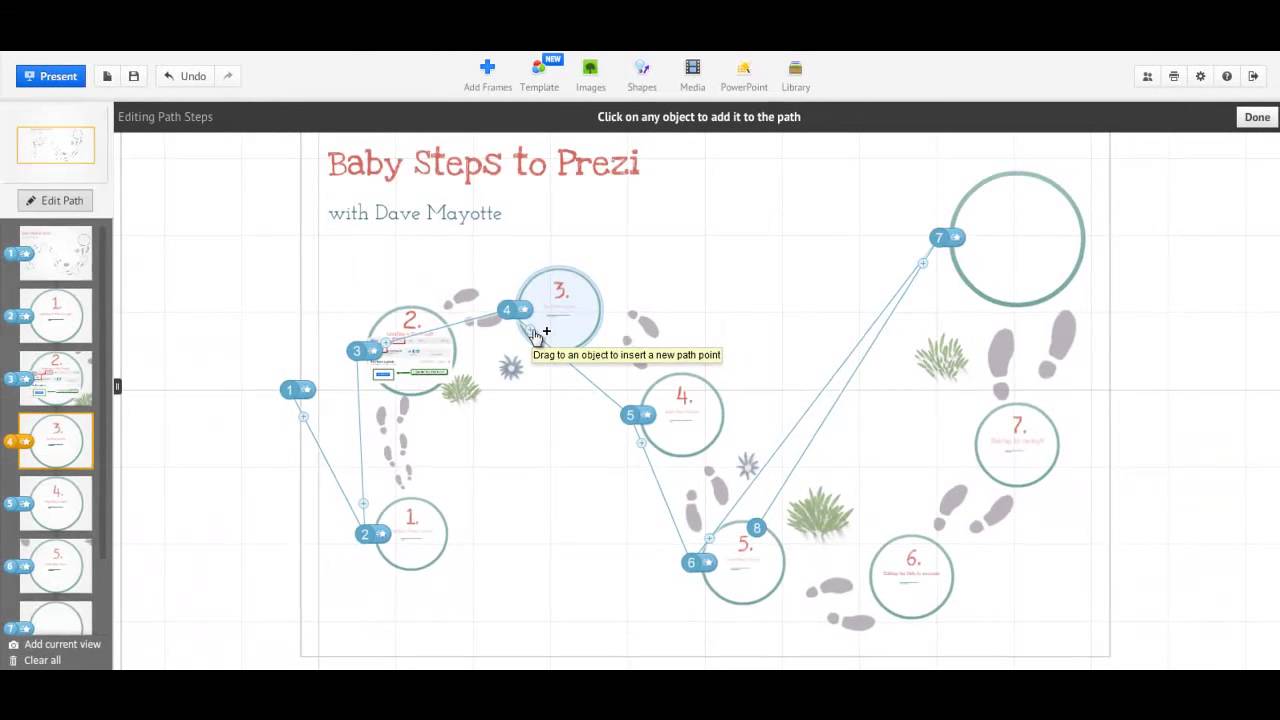Screen dimensions: 1280x720
Task: Click the Undo button
Action: 185,76
